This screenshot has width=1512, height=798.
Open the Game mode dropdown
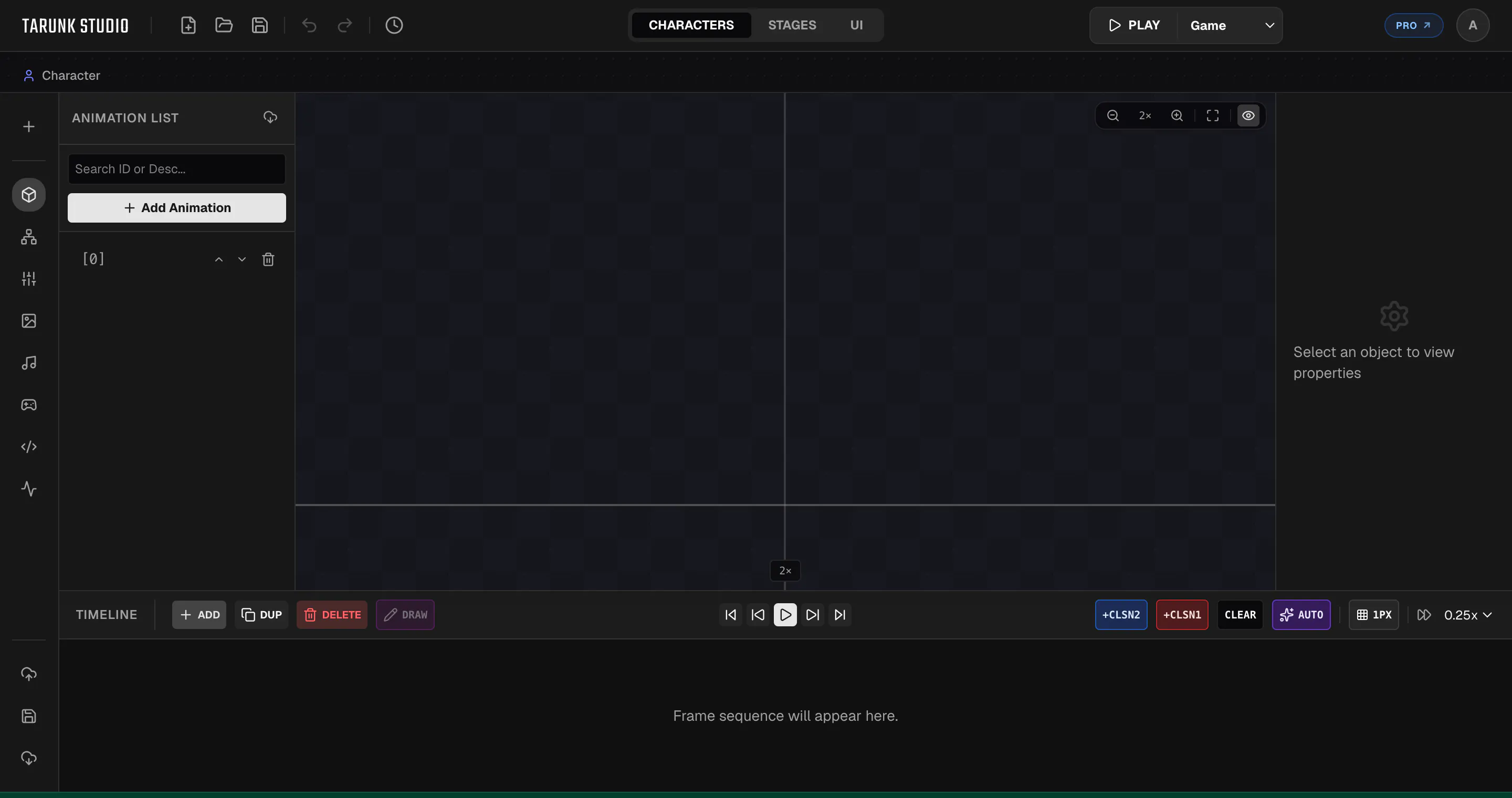[1231, 25]
